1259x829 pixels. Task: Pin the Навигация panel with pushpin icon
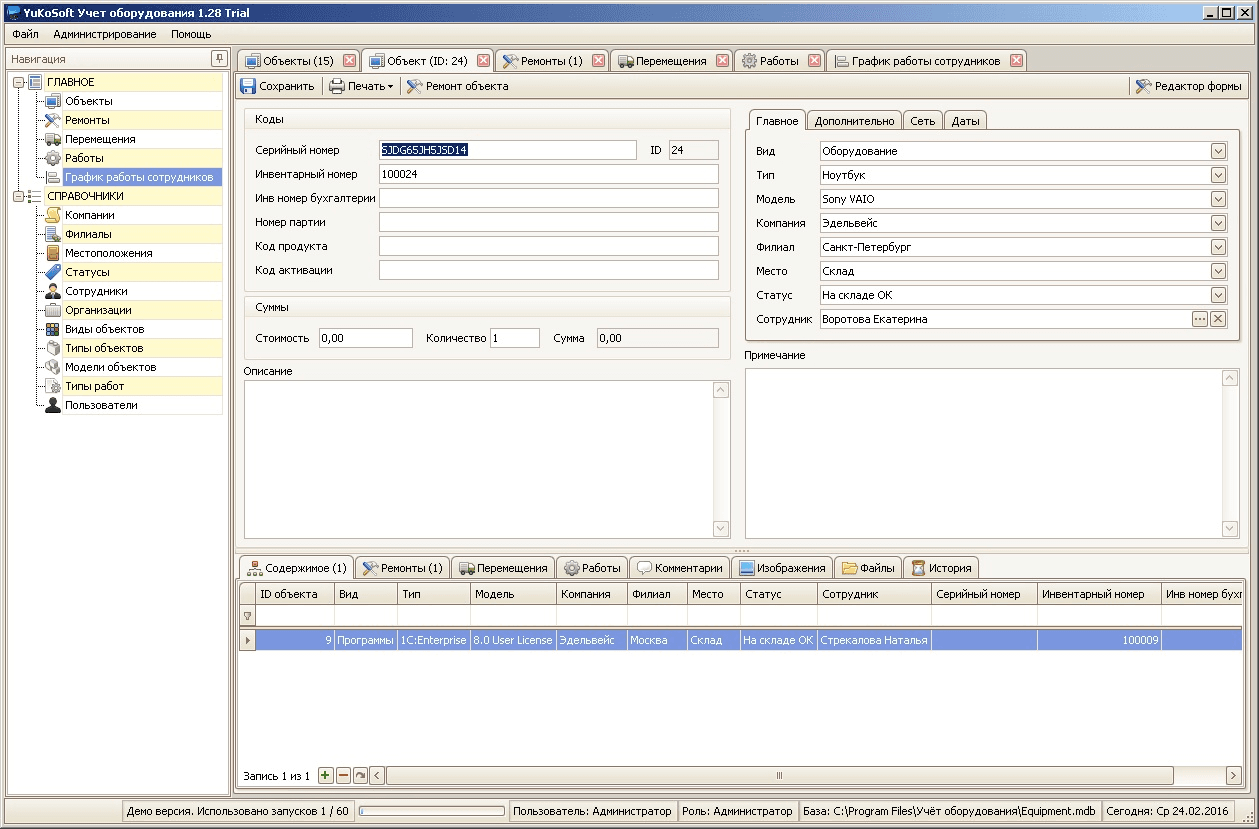218,59
